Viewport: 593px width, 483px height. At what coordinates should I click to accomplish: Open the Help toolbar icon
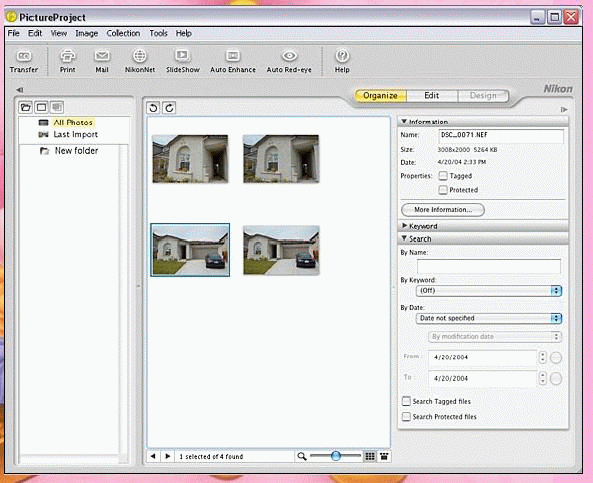pos(342,61)
